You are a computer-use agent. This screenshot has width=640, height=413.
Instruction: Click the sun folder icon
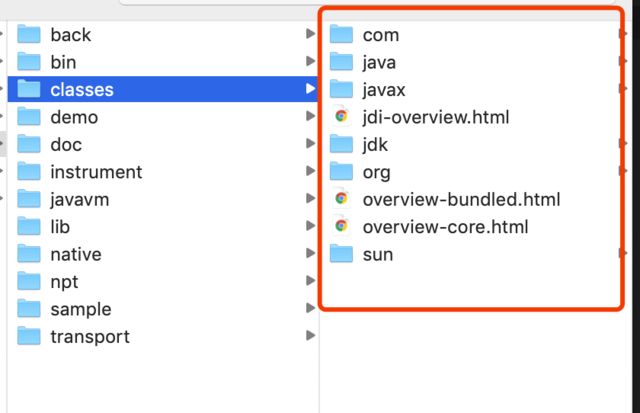point(342,254)
